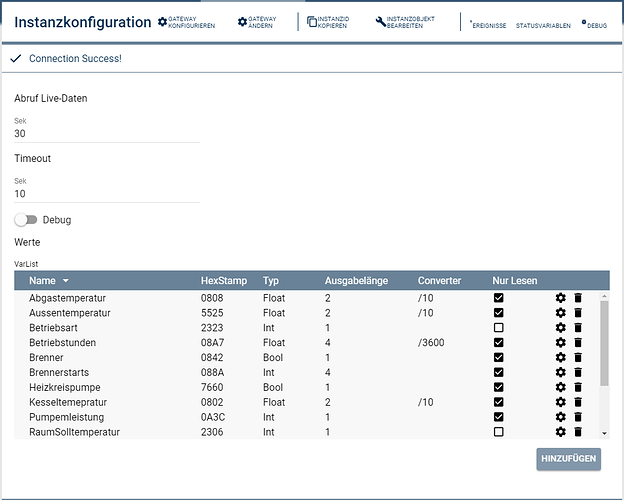Open settings gear for RaumSolltemperatur row
Screen dimensions: 624x500
click(560, 432)
